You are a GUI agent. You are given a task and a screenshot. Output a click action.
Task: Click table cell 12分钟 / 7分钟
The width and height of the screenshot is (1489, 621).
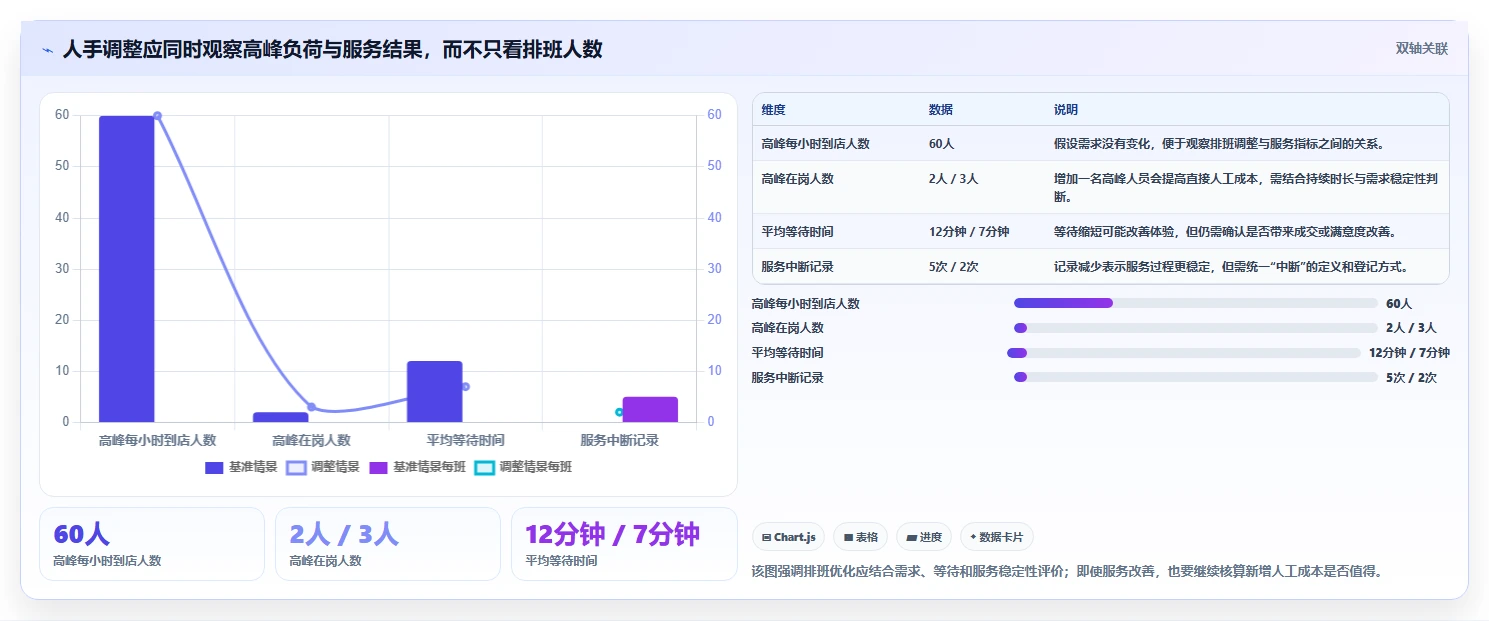[x=969, y=231]
